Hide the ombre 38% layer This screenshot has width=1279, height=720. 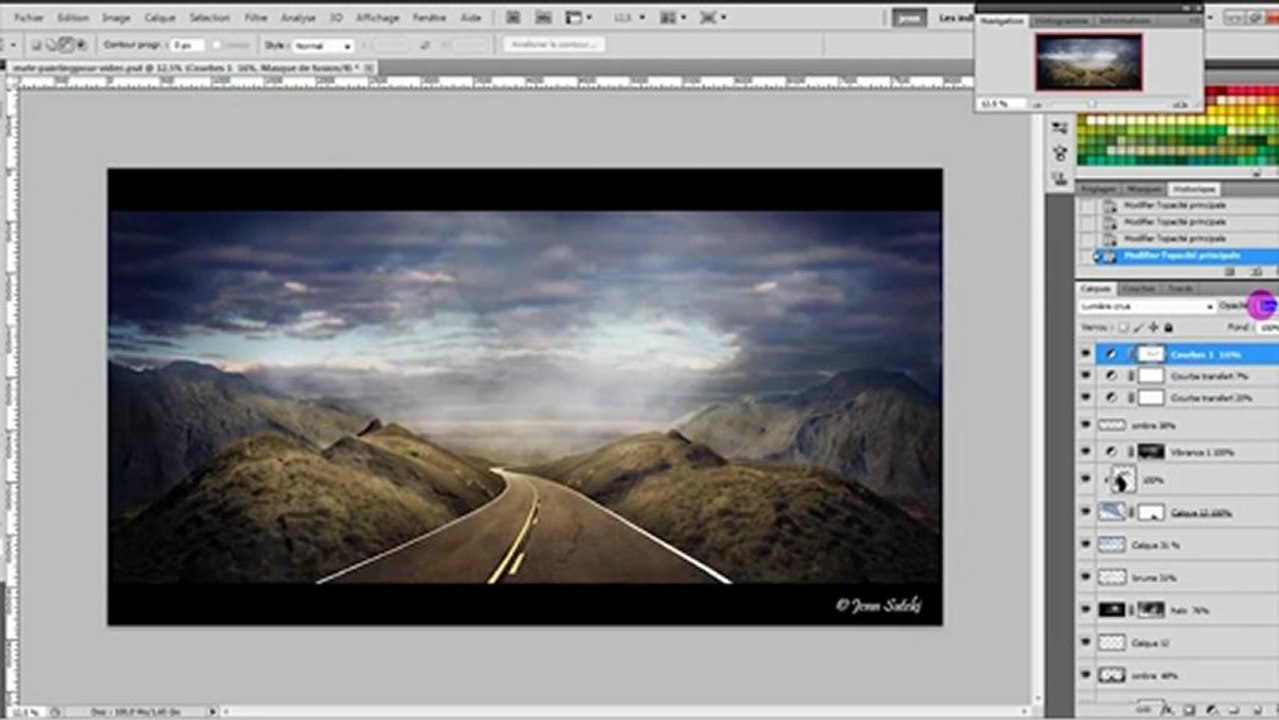coord(1087,425)
